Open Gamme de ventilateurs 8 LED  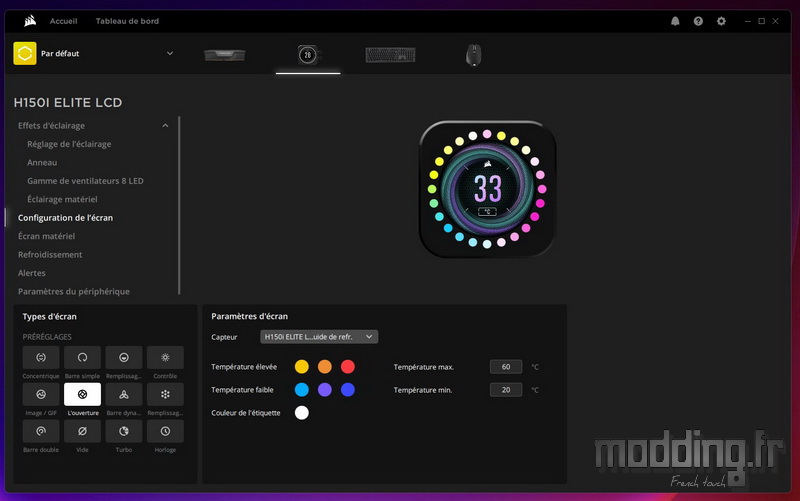[x=85, y=181]
